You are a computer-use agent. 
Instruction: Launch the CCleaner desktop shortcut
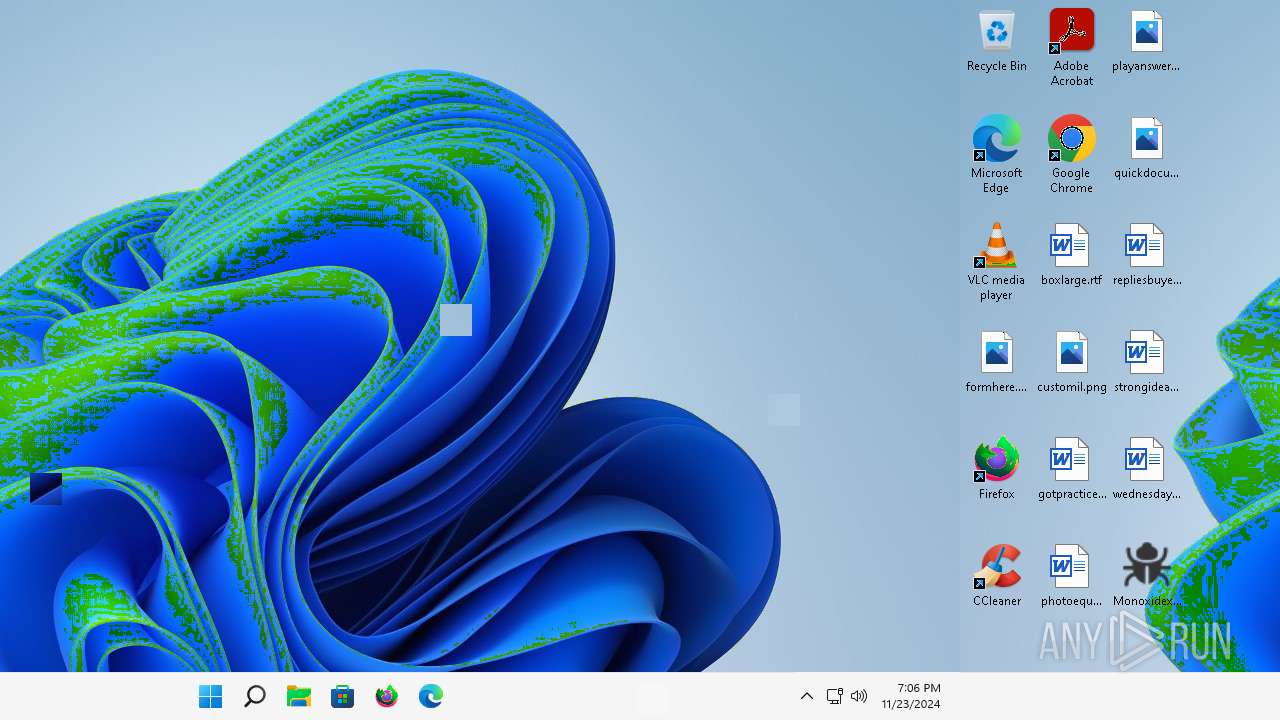click(x=996, y=576)
